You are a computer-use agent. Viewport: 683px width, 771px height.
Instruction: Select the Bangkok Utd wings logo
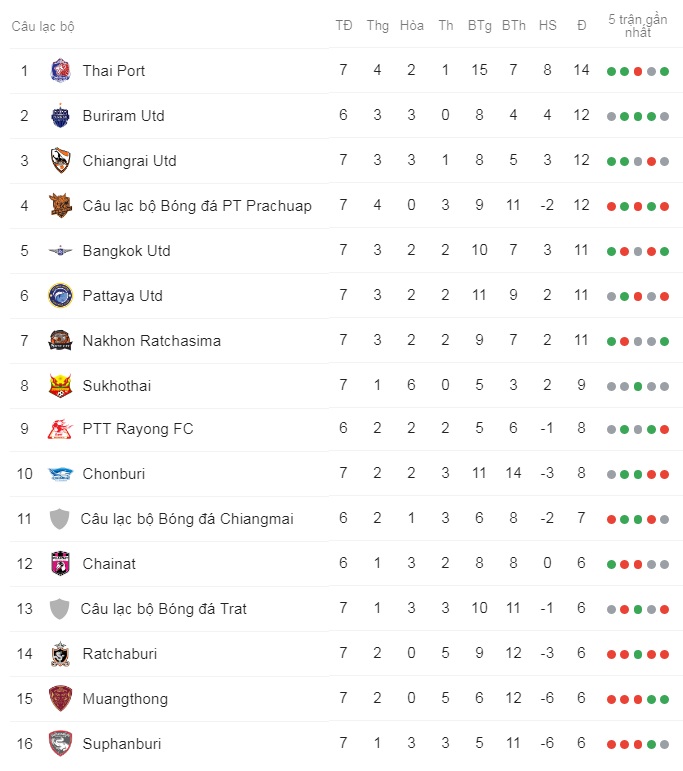point(60,251)
